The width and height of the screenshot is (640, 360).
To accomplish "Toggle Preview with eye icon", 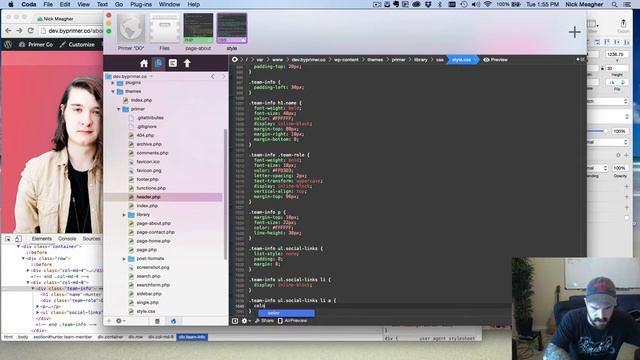I will pos(495,60).
